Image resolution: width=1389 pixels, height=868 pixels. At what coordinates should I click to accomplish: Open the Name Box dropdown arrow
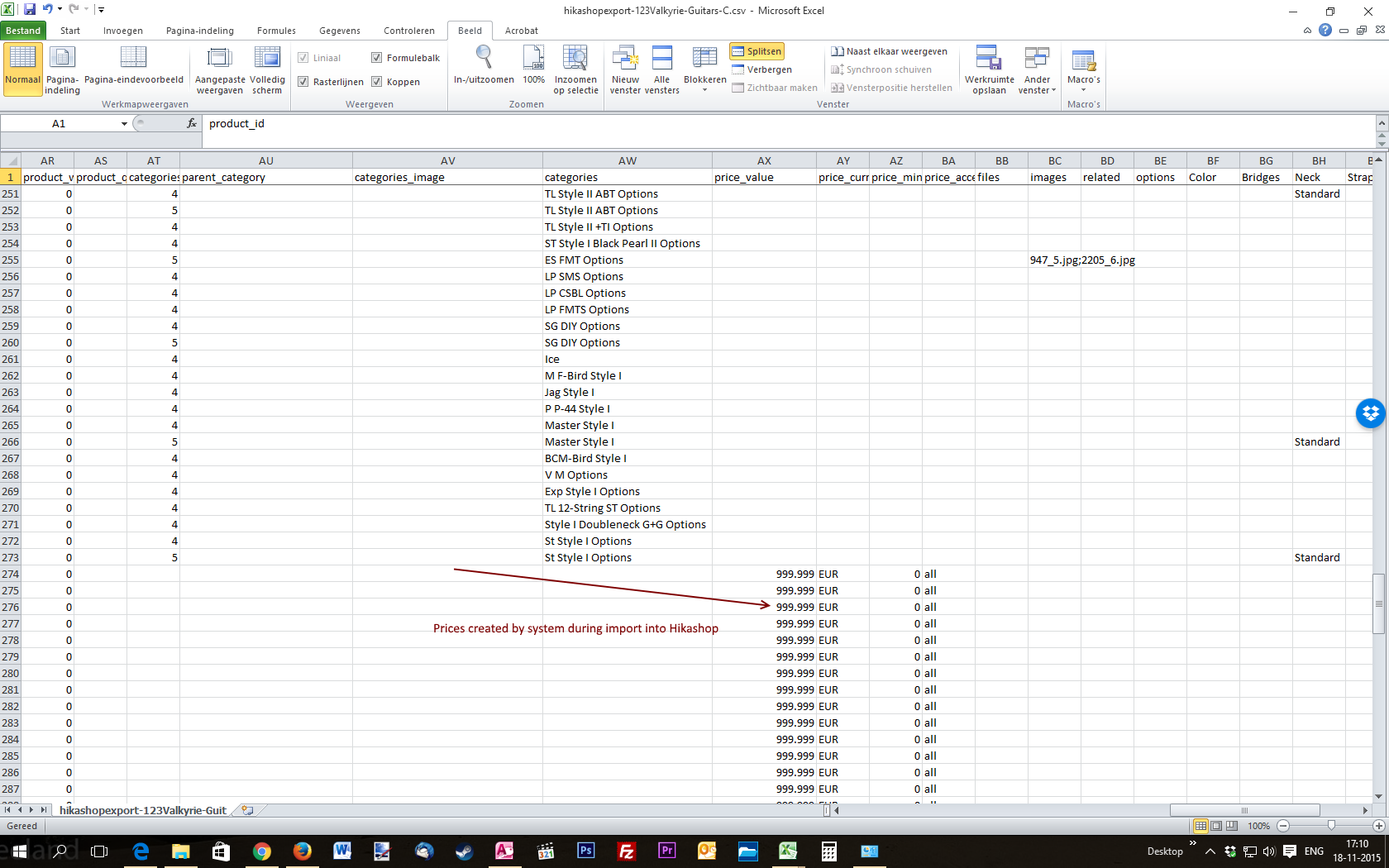click(124, 124)
